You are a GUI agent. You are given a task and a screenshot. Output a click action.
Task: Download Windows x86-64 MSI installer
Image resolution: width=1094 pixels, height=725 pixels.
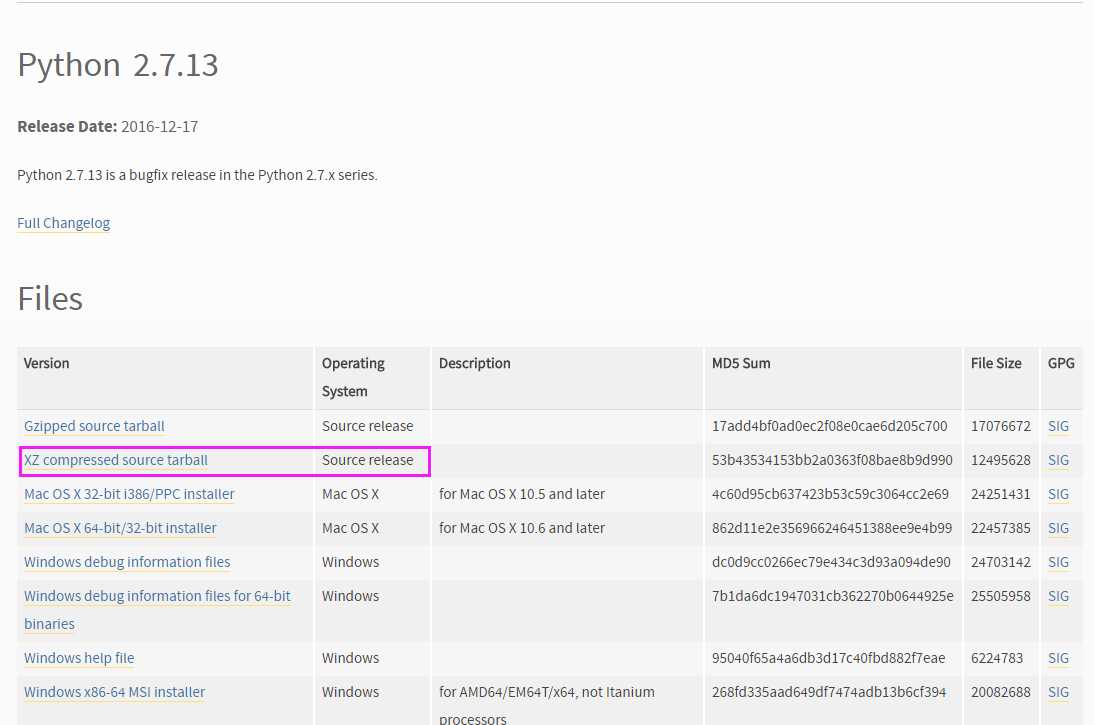(114, 692)
